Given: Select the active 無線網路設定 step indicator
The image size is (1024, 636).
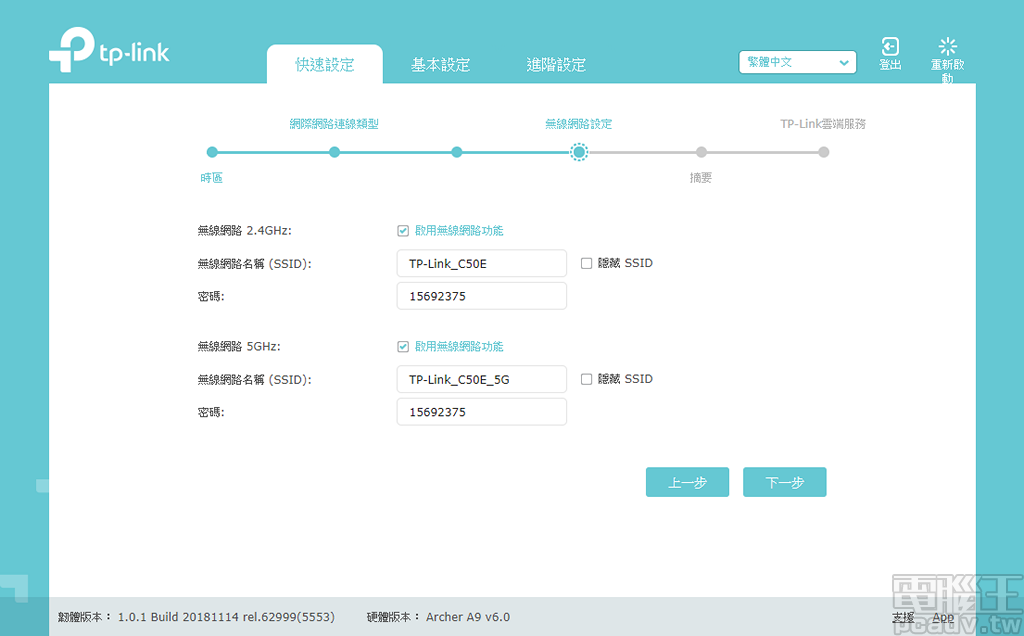Looking at the screenshot, I should pos(579,152).
